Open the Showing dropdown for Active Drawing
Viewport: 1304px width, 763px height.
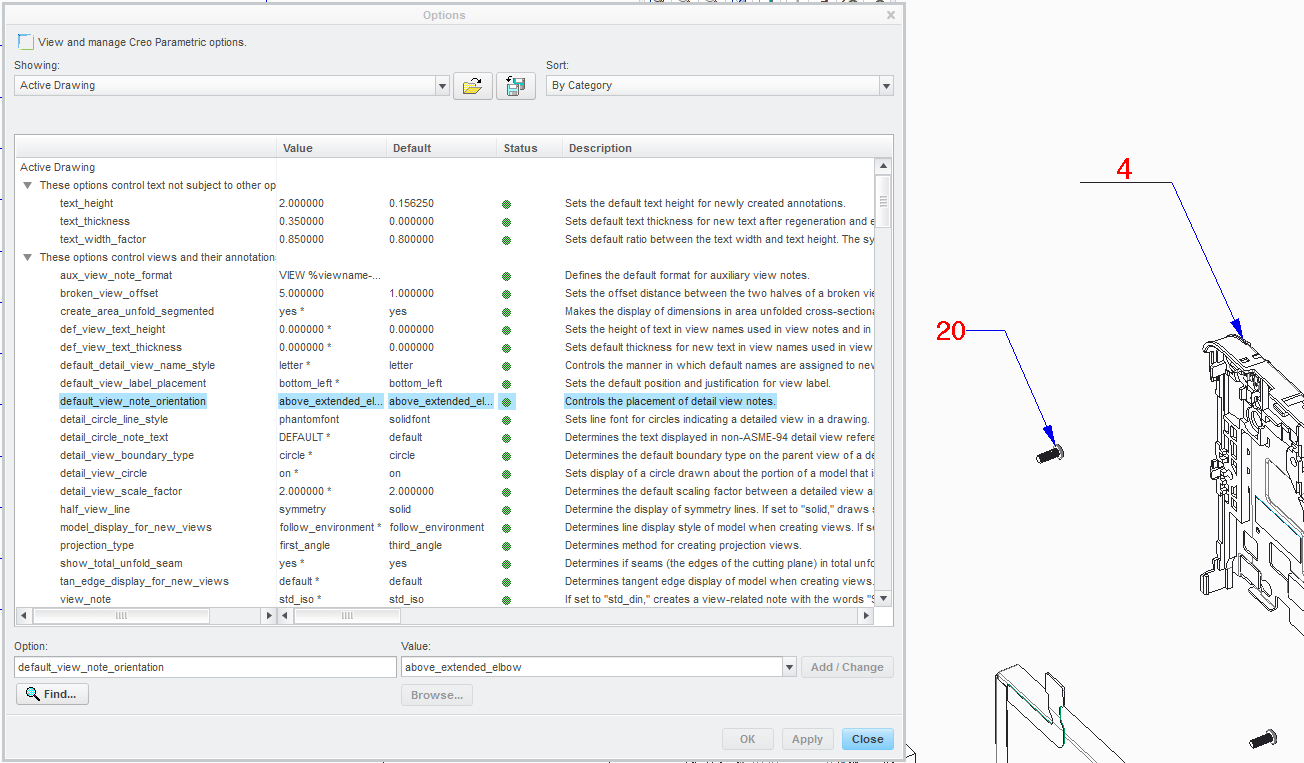pyautogui.click(x=442, y=86)
